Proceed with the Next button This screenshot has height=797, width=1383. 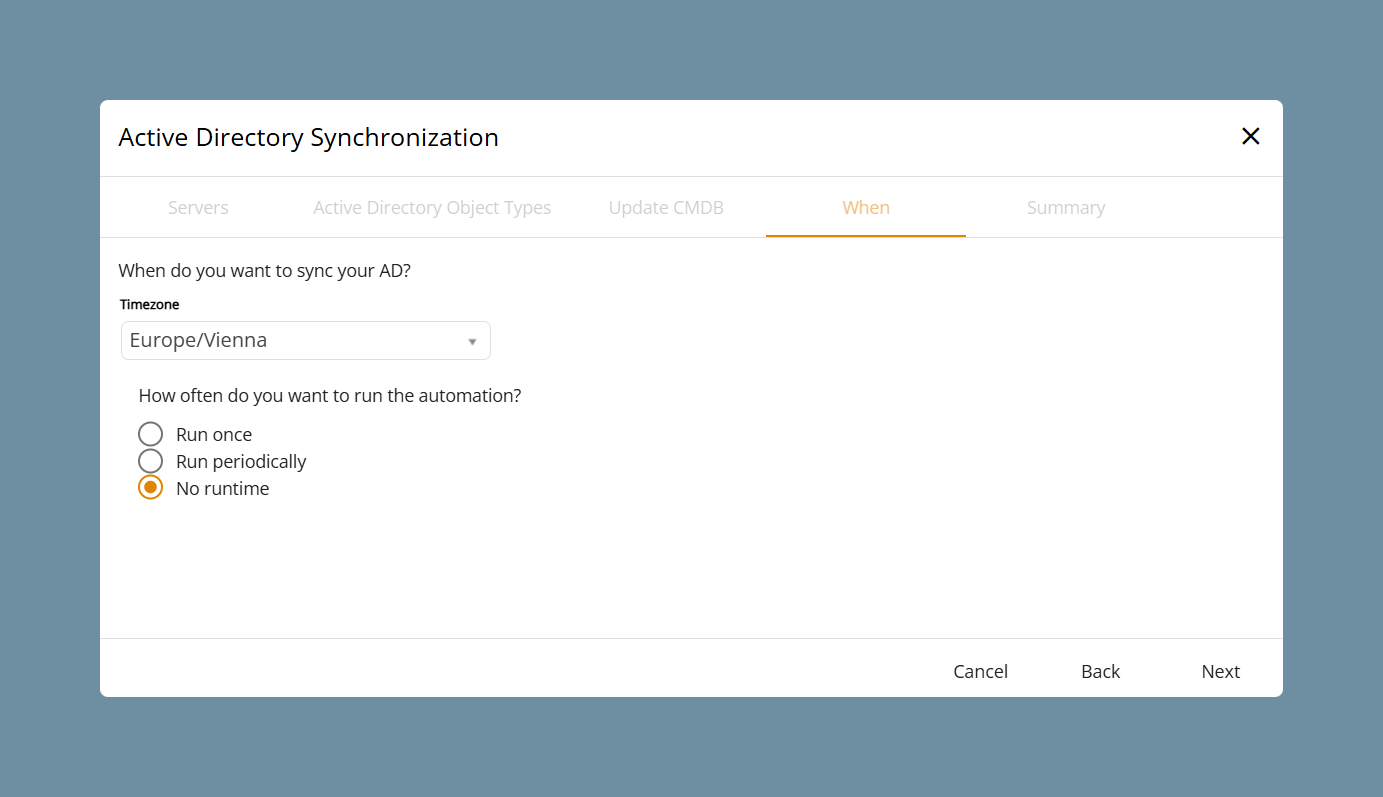1220,672
